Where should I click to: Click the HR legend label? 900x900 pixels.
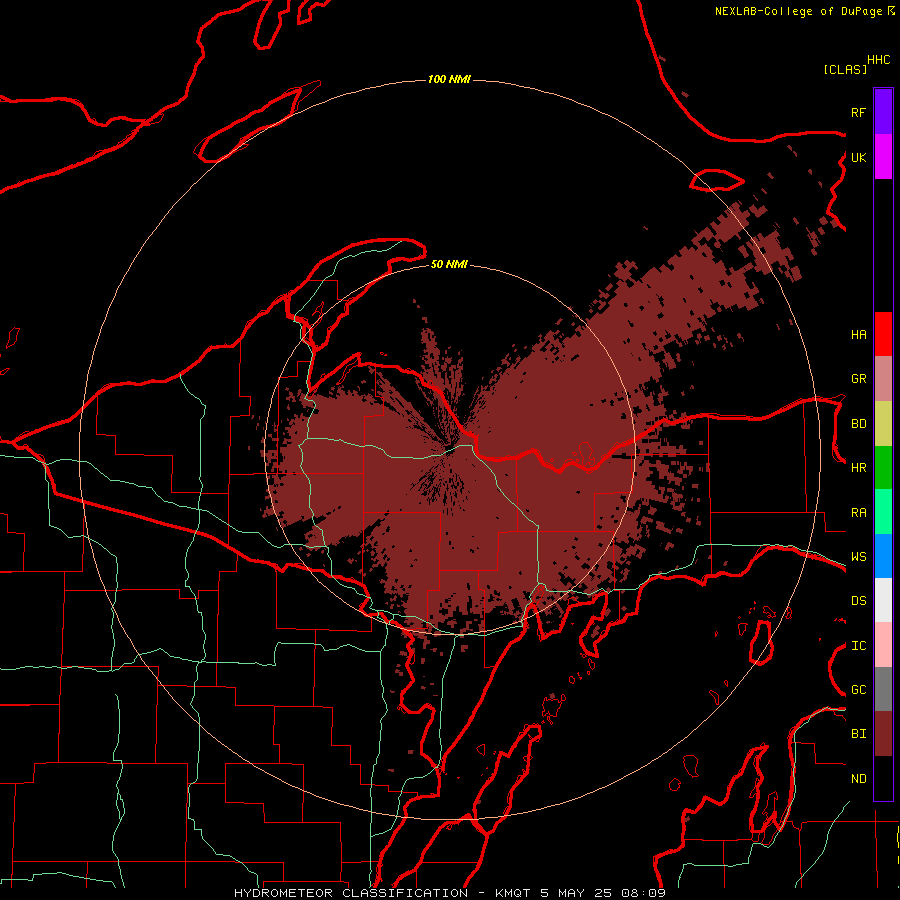point(859,468)
